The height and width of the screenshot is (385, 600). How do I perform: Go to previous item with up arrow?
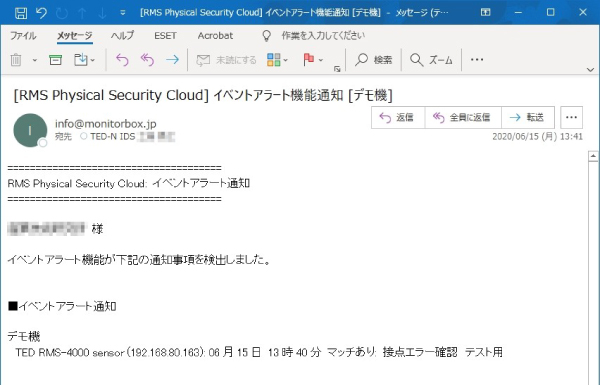tap(82, 13)
